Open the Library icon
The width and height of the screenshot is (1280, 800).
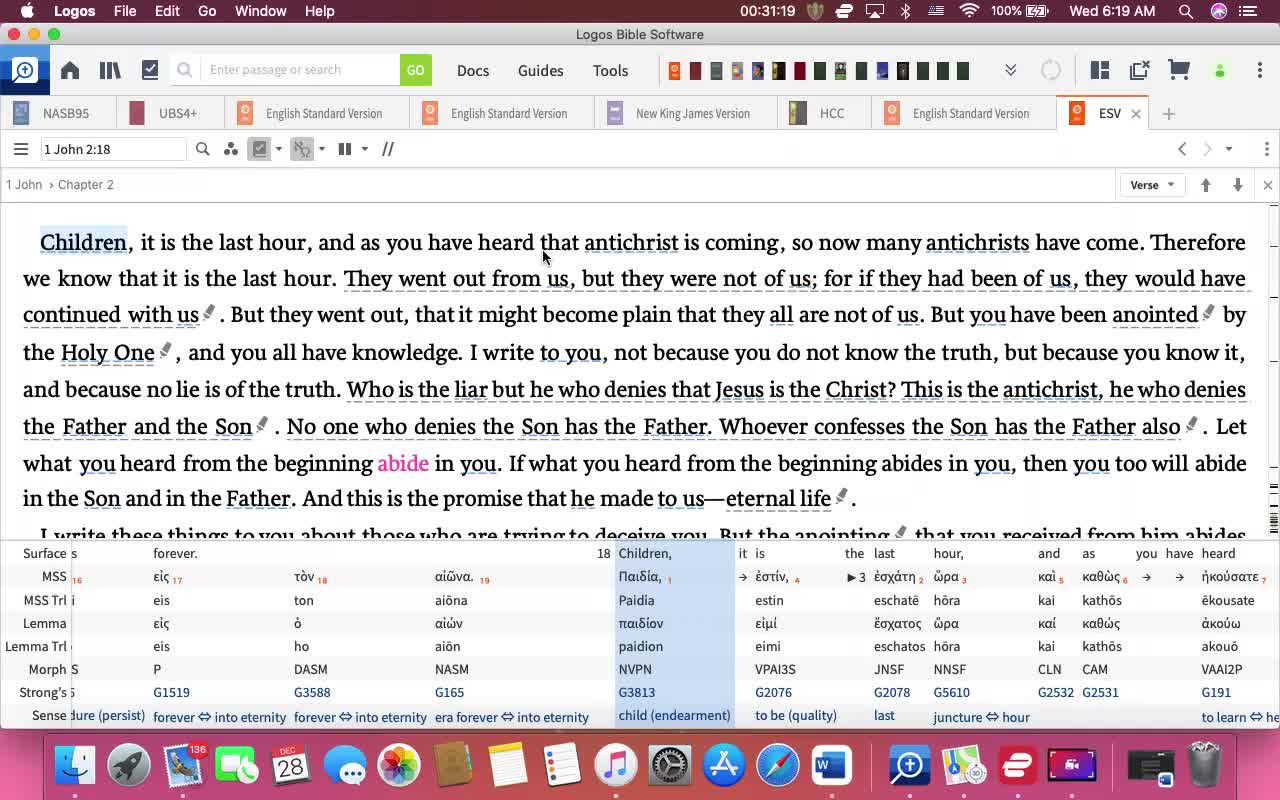(110, 70)
